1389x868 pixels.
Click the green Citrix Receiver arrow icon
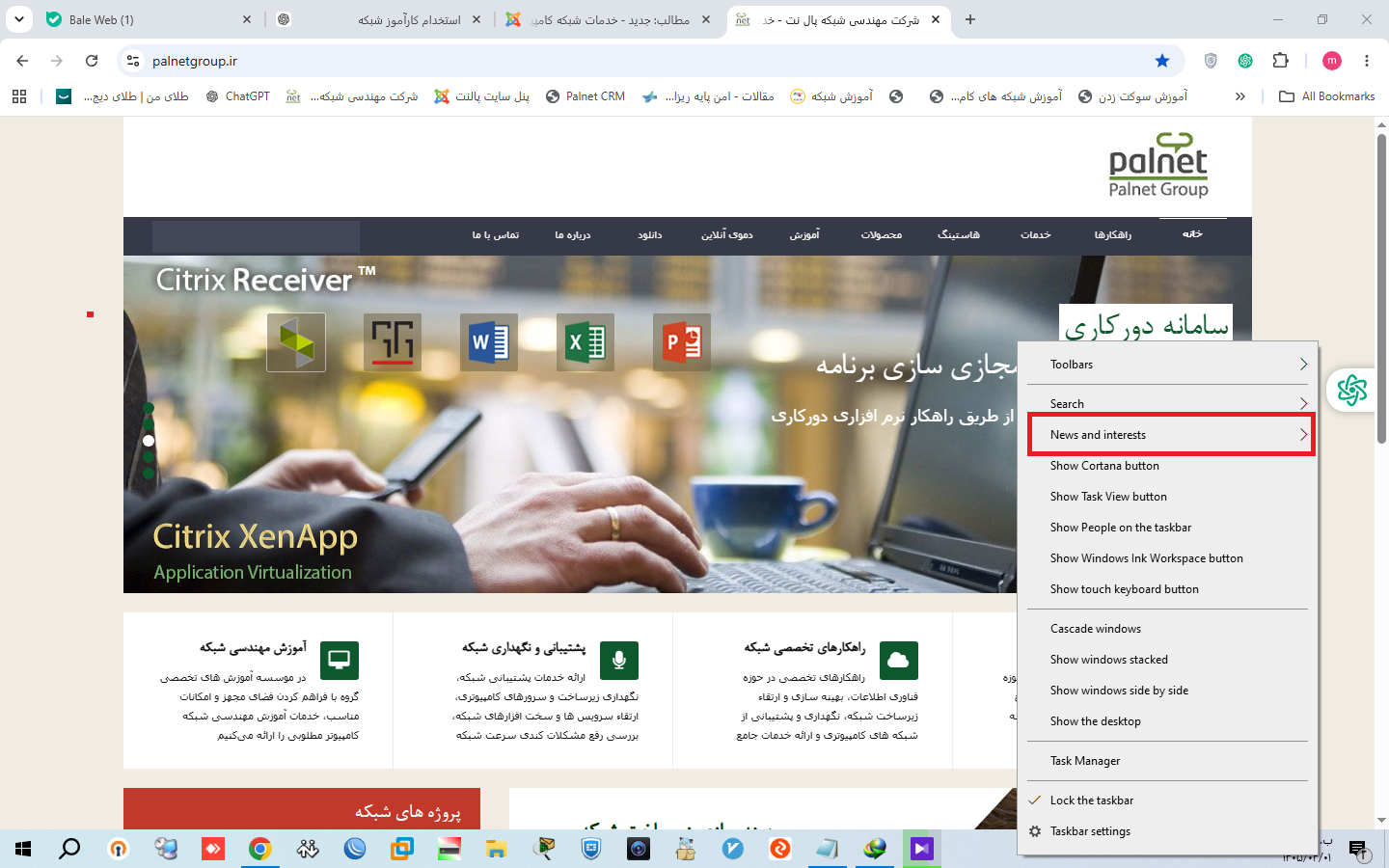[296, 342]
